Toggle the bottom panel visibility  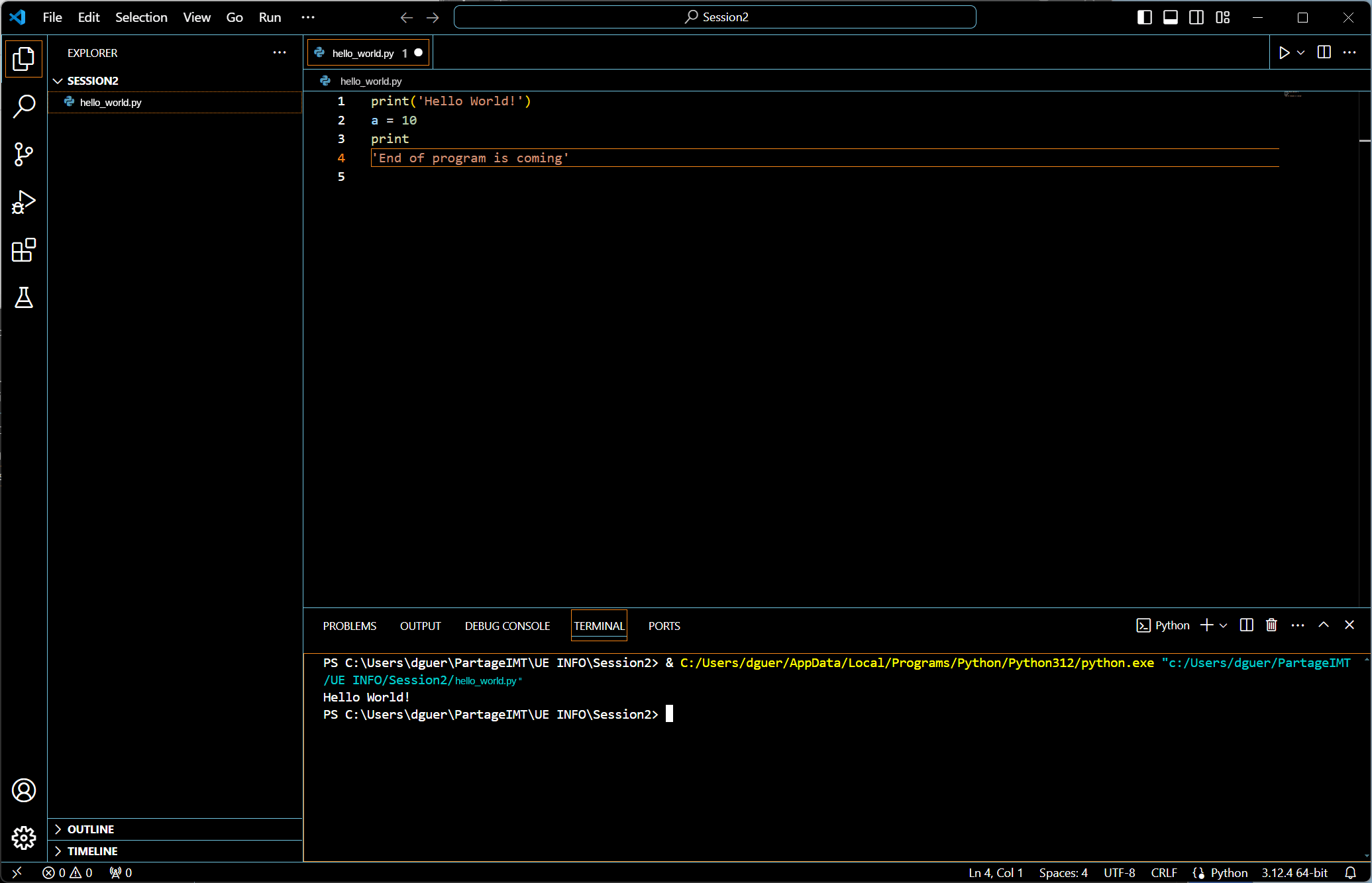[1171, 17]
